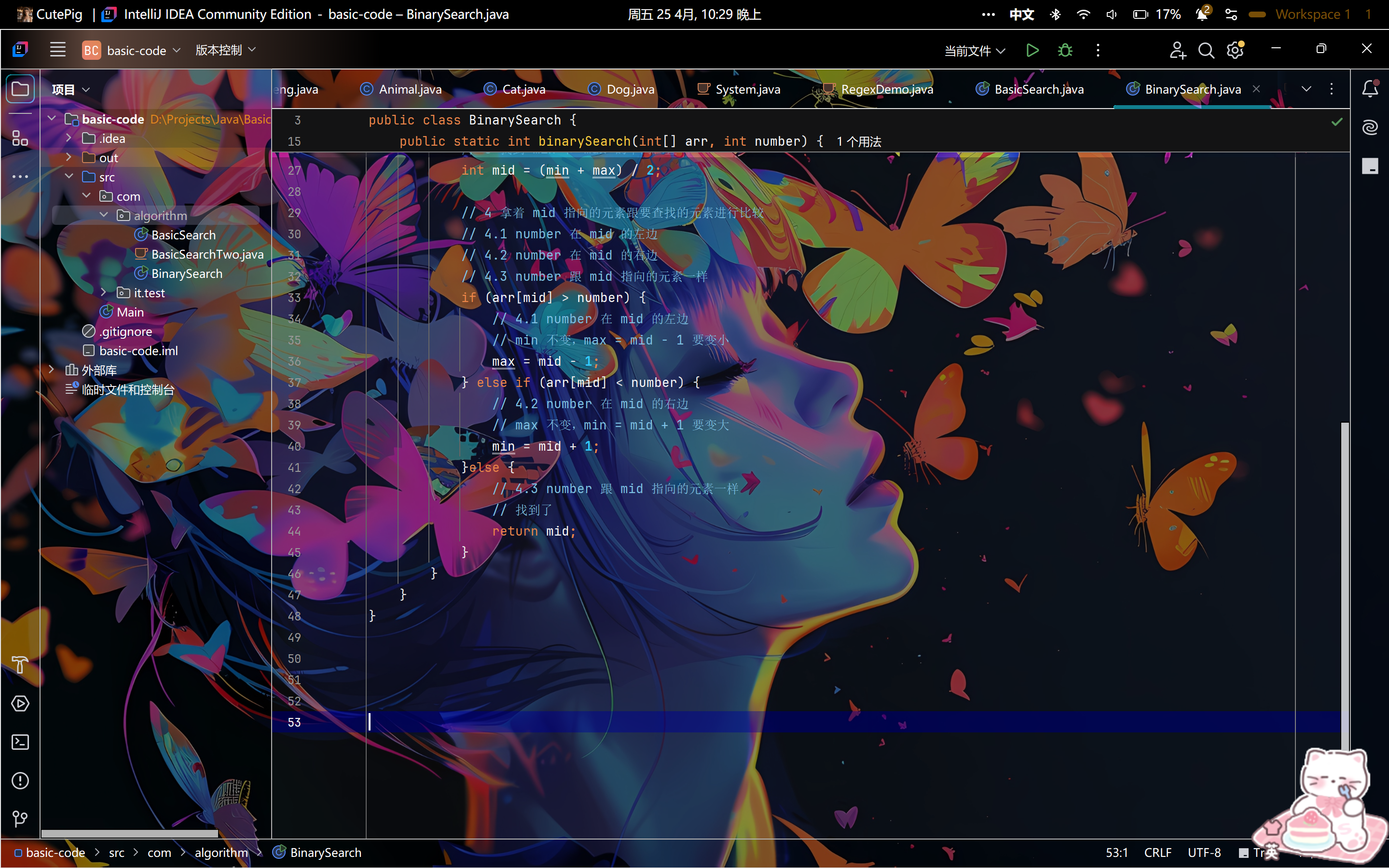This screenshot has width=1389, height=868.
Task: Click the IntelliJ IDEA logo icon
Action: 20,50
